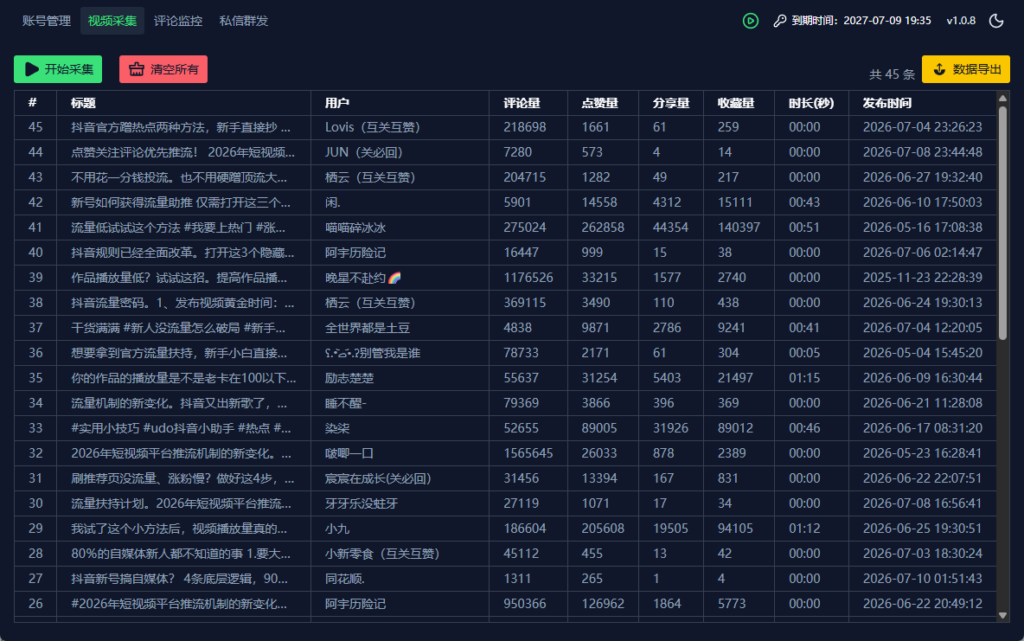The height and width of the screenshot is (641, 1024).
Task: Click the key icon beside the expiry time
Action: click(779, 21)
